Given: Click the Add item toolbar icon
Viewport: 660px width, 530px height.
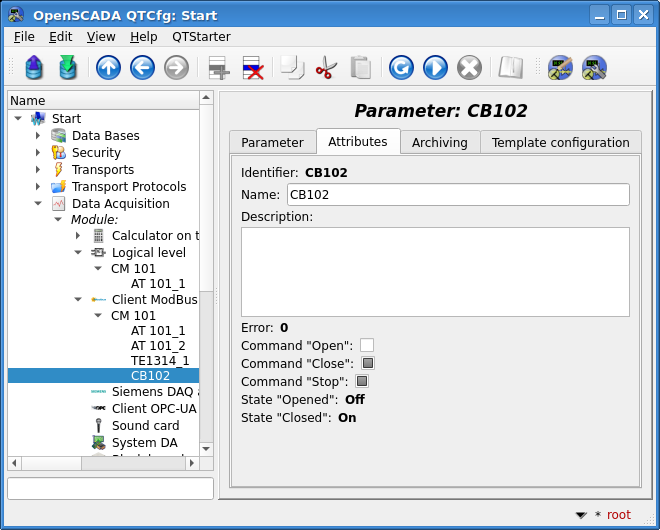Looking at the screenshot, I should 219,67.
